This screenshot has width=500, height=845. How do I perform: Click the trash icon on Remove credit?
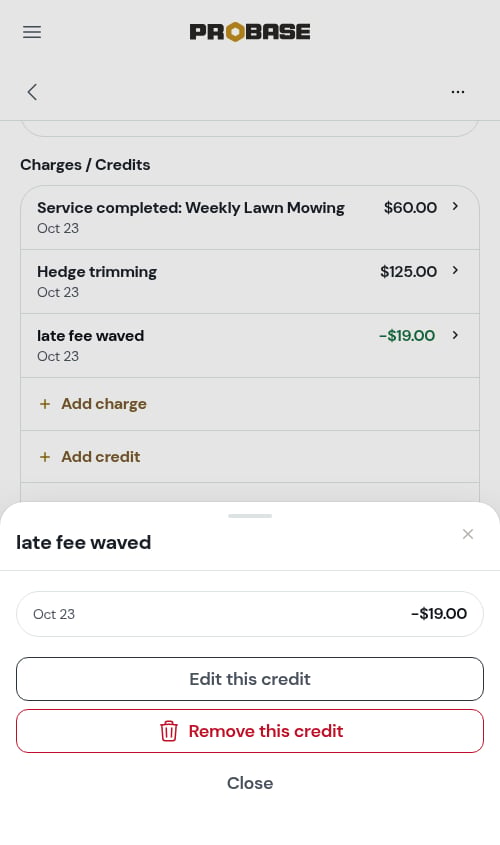pyautogui.click(x=169, y=731)
